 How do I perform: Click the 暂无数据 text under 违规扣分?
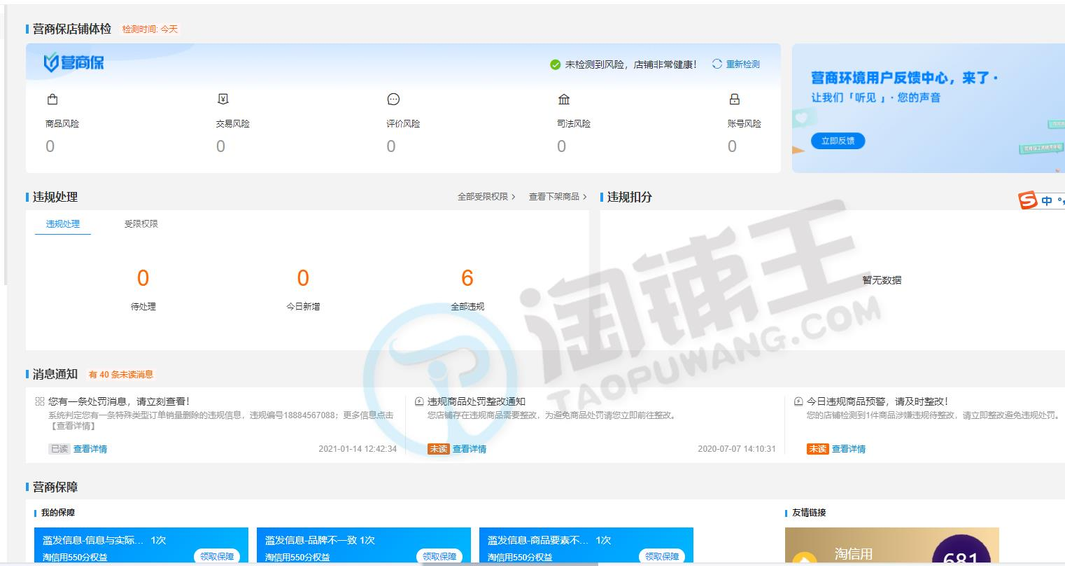pos(882,280)
